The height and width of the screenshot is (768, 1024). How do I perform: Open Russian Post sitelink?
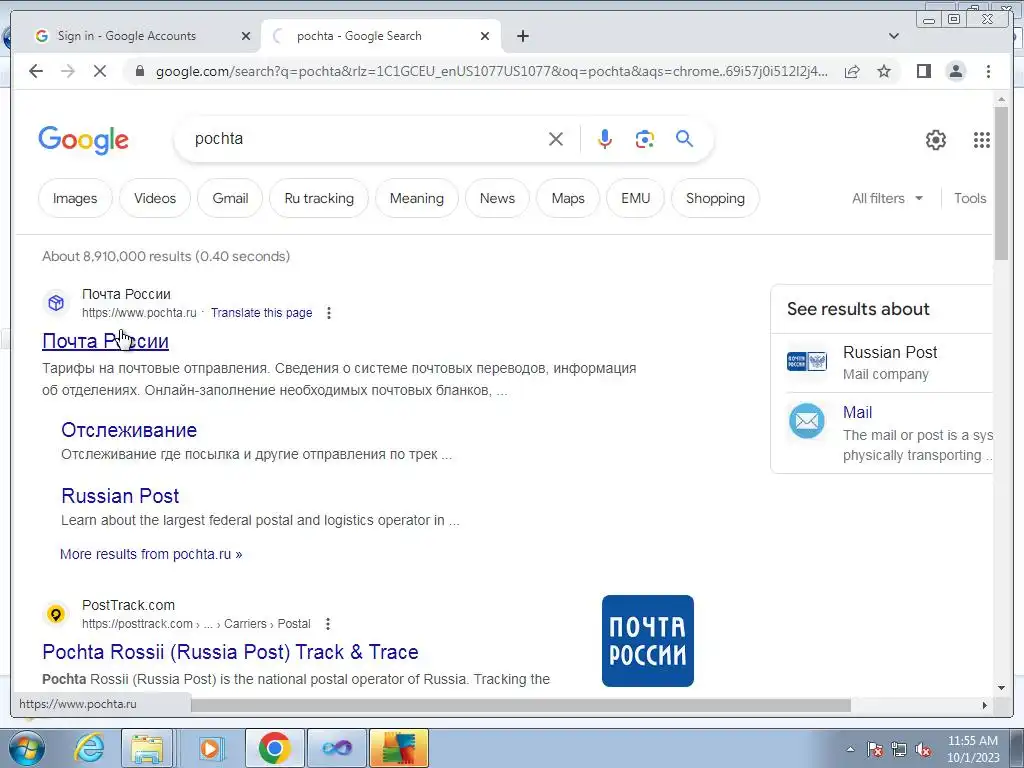click(x=120, y=496)
